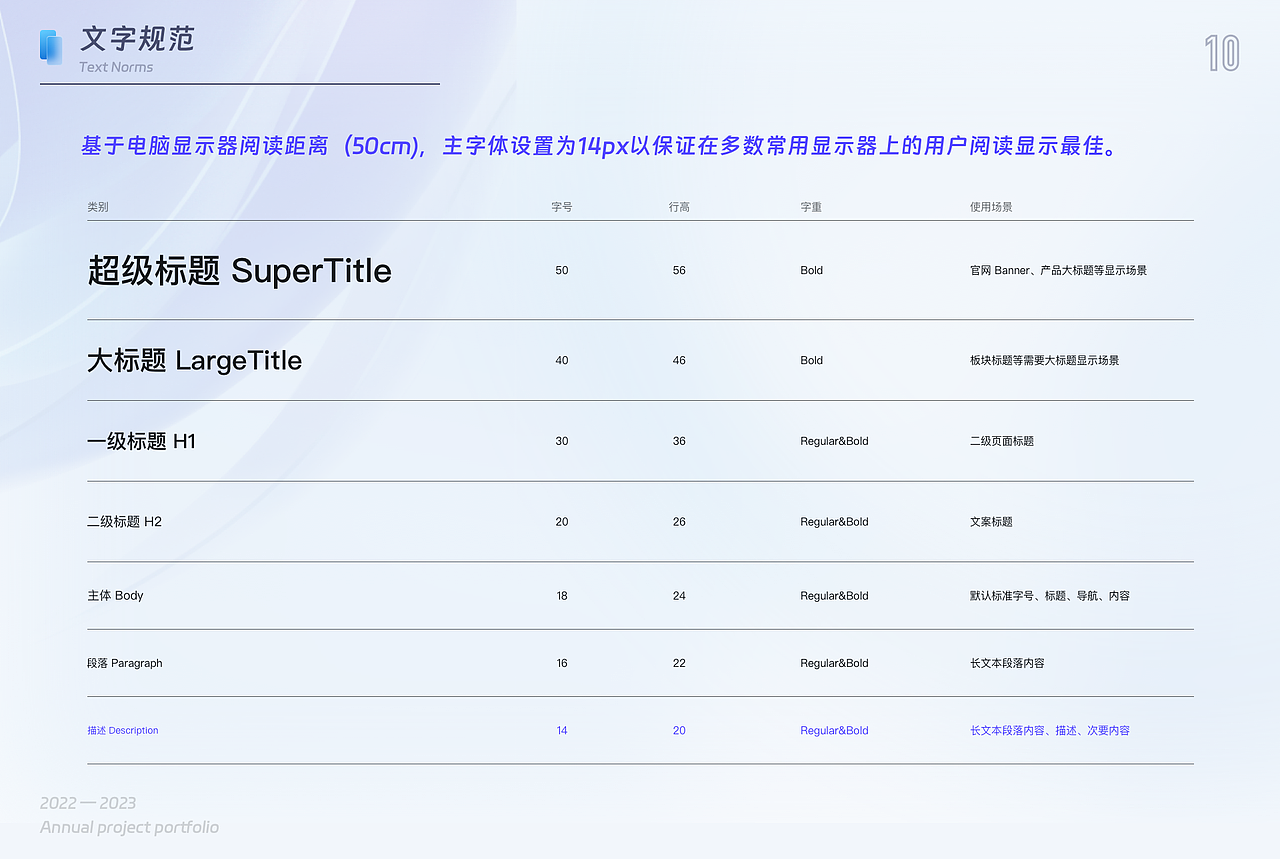Click 官网 Banner、产品大标题等显示场景 usage cell

click(1058, 270)
